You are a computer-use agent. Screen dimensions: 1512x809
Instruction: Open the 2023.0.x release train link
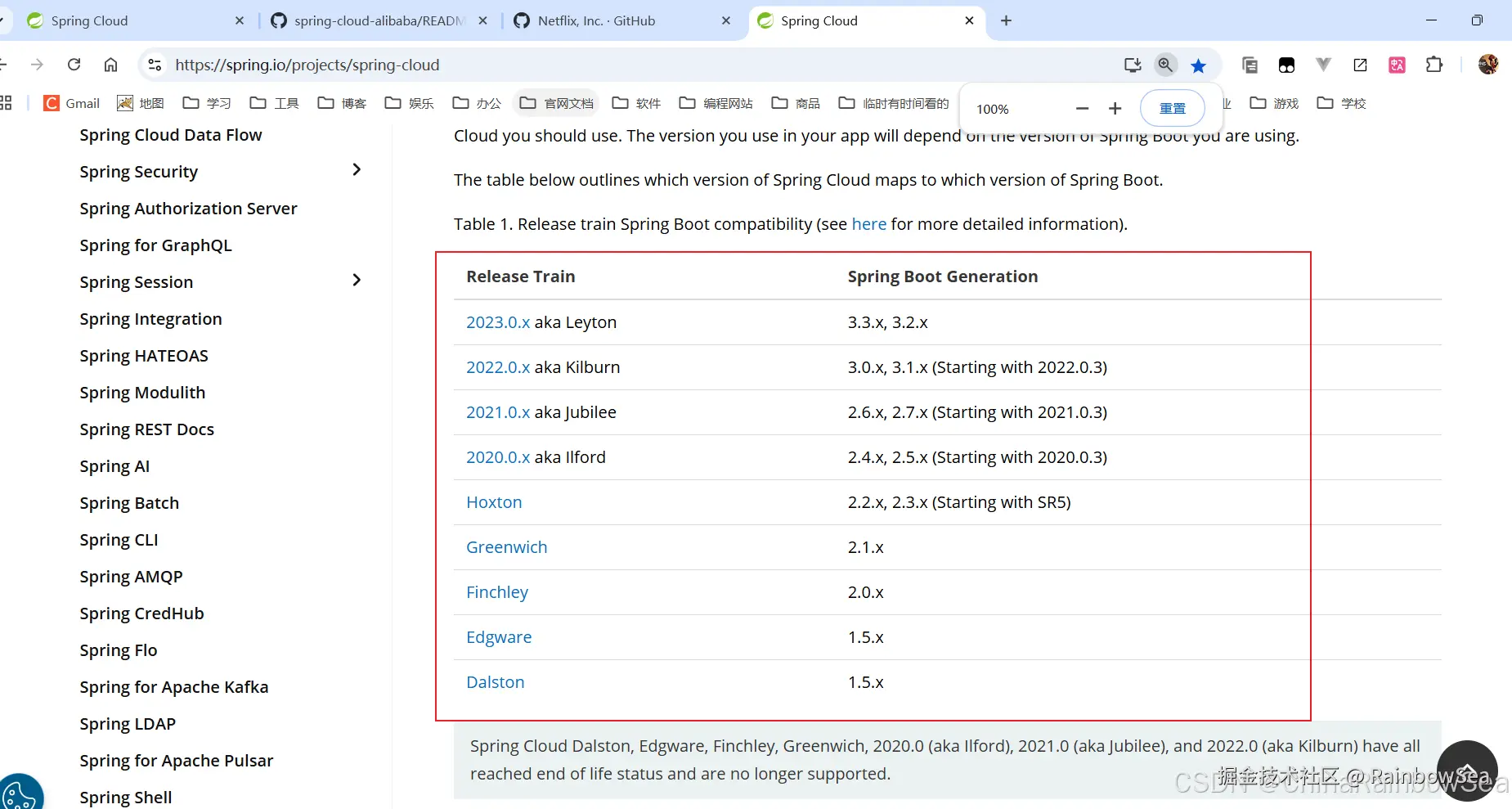(x=498, y=322)
